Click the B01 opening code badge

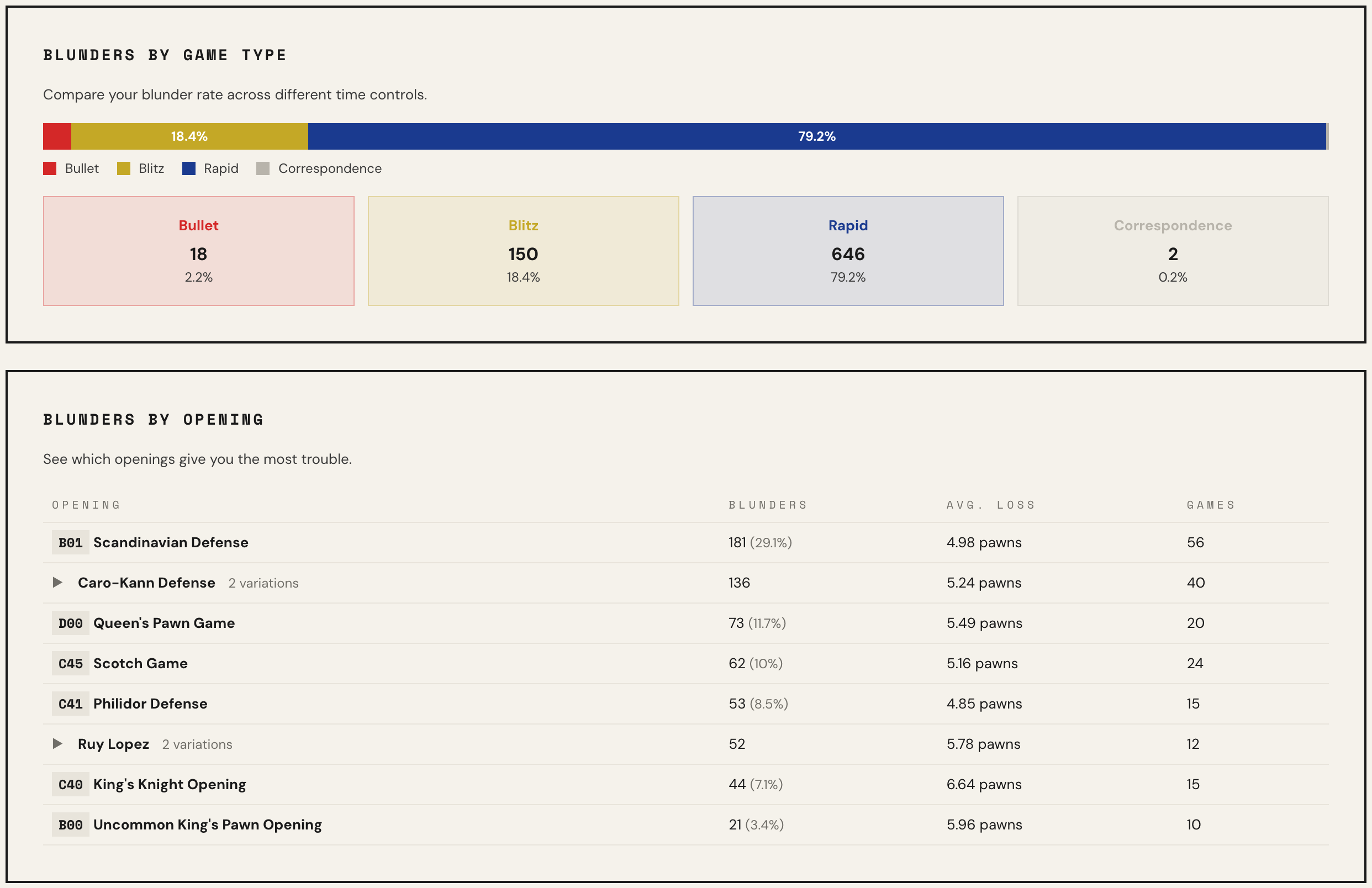click(x=70, y=542)
